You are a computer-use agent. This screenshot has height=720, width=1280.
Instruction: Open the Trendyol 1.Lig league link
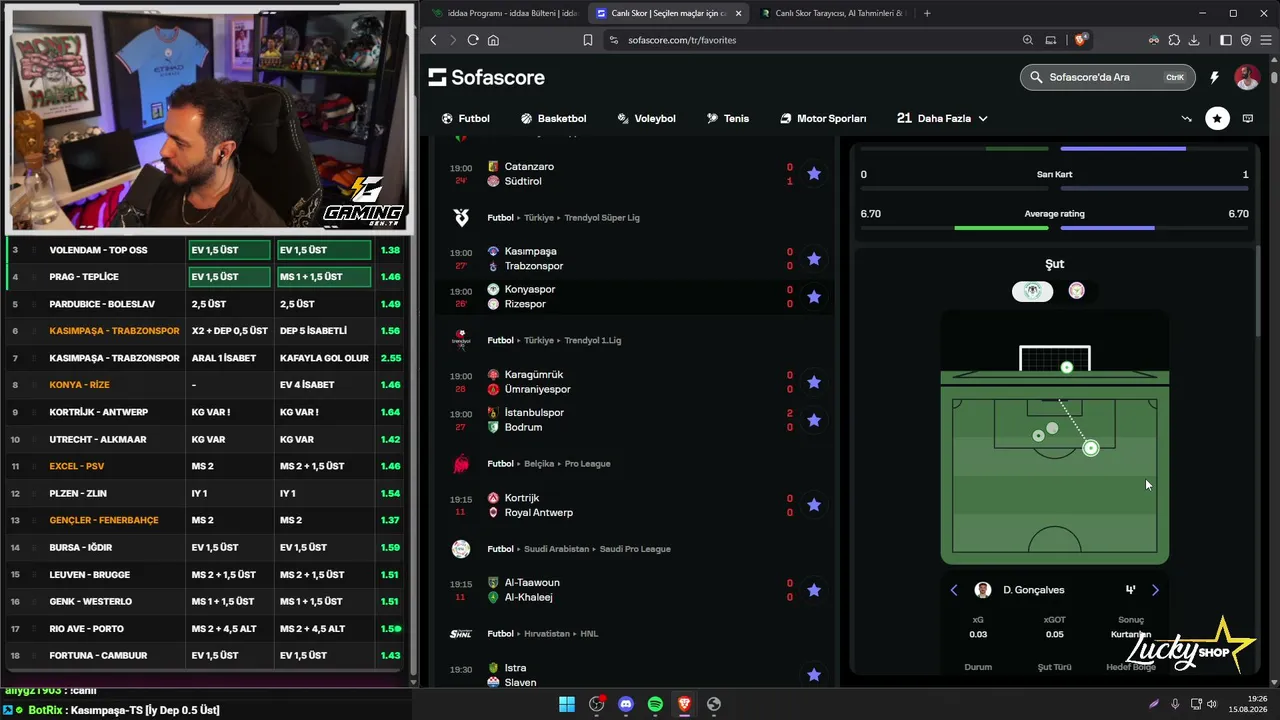click(x=593, y=340)
